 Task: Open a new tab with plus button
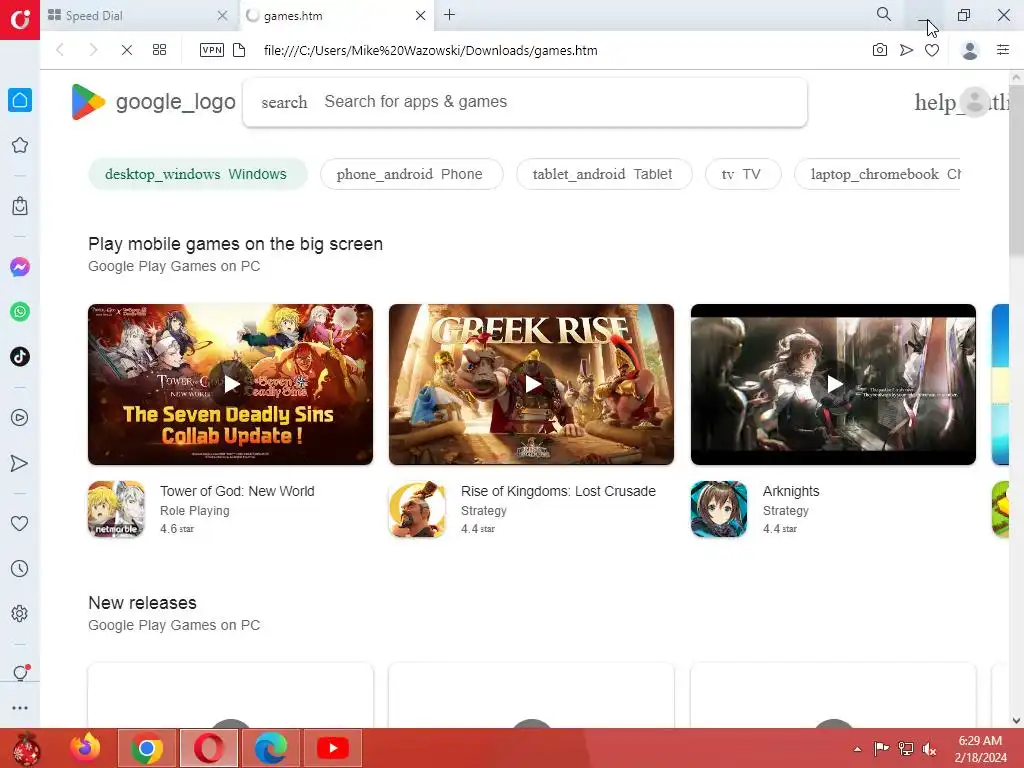click(449, 14)
